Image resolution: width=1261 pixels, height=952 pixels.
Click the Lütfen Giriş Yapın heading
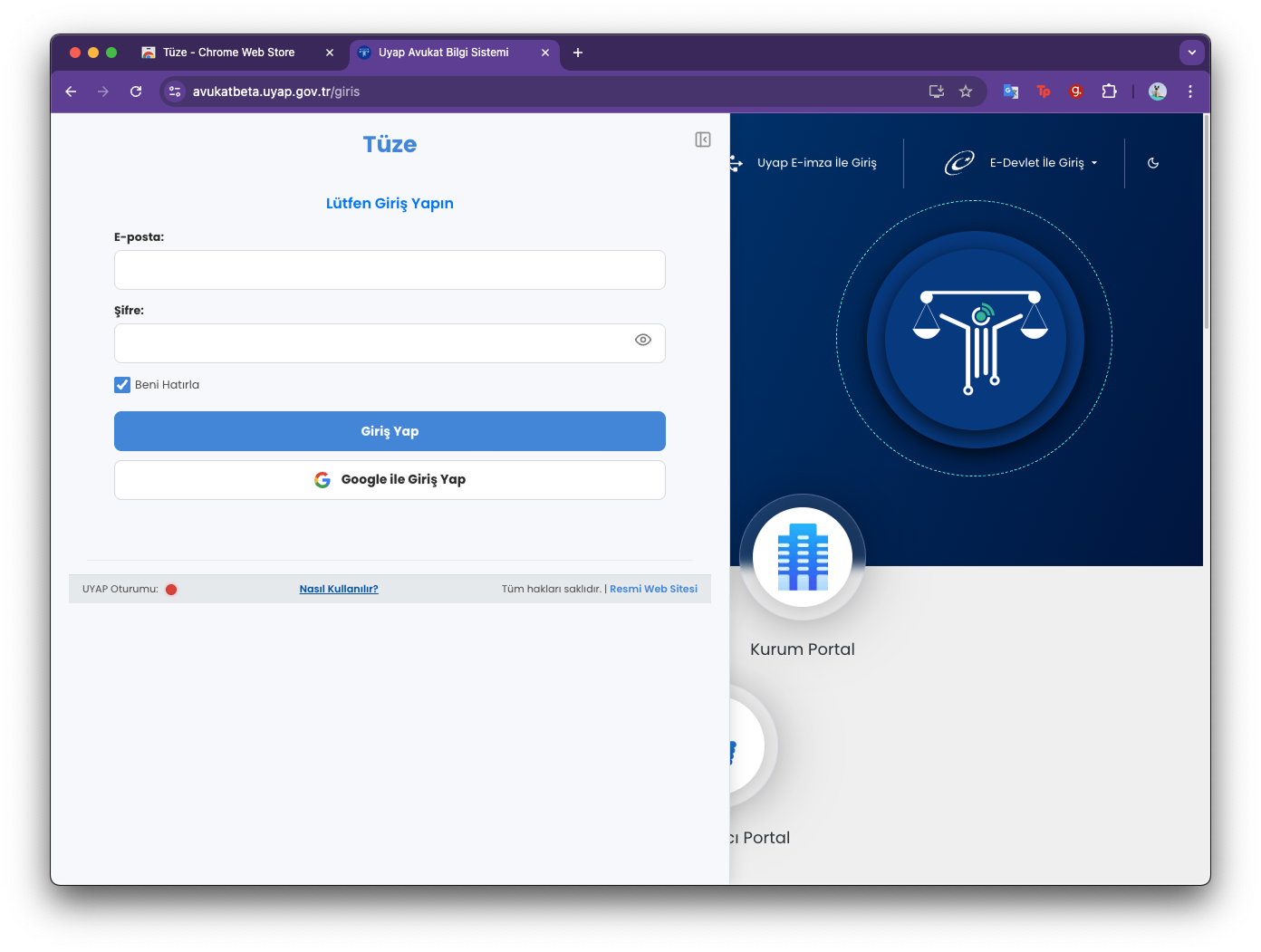(x=390, y=204)
